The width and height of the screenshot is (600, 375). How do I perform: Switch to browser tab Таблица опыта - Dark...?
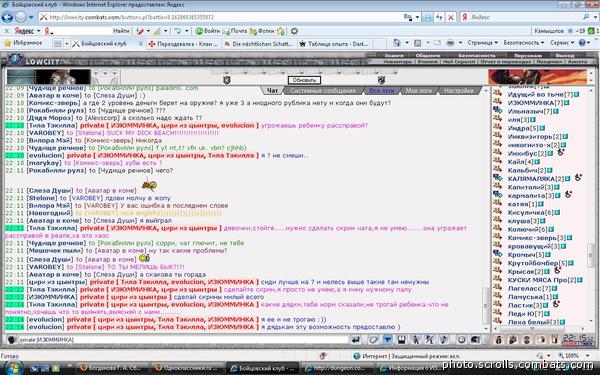(334, 44)
